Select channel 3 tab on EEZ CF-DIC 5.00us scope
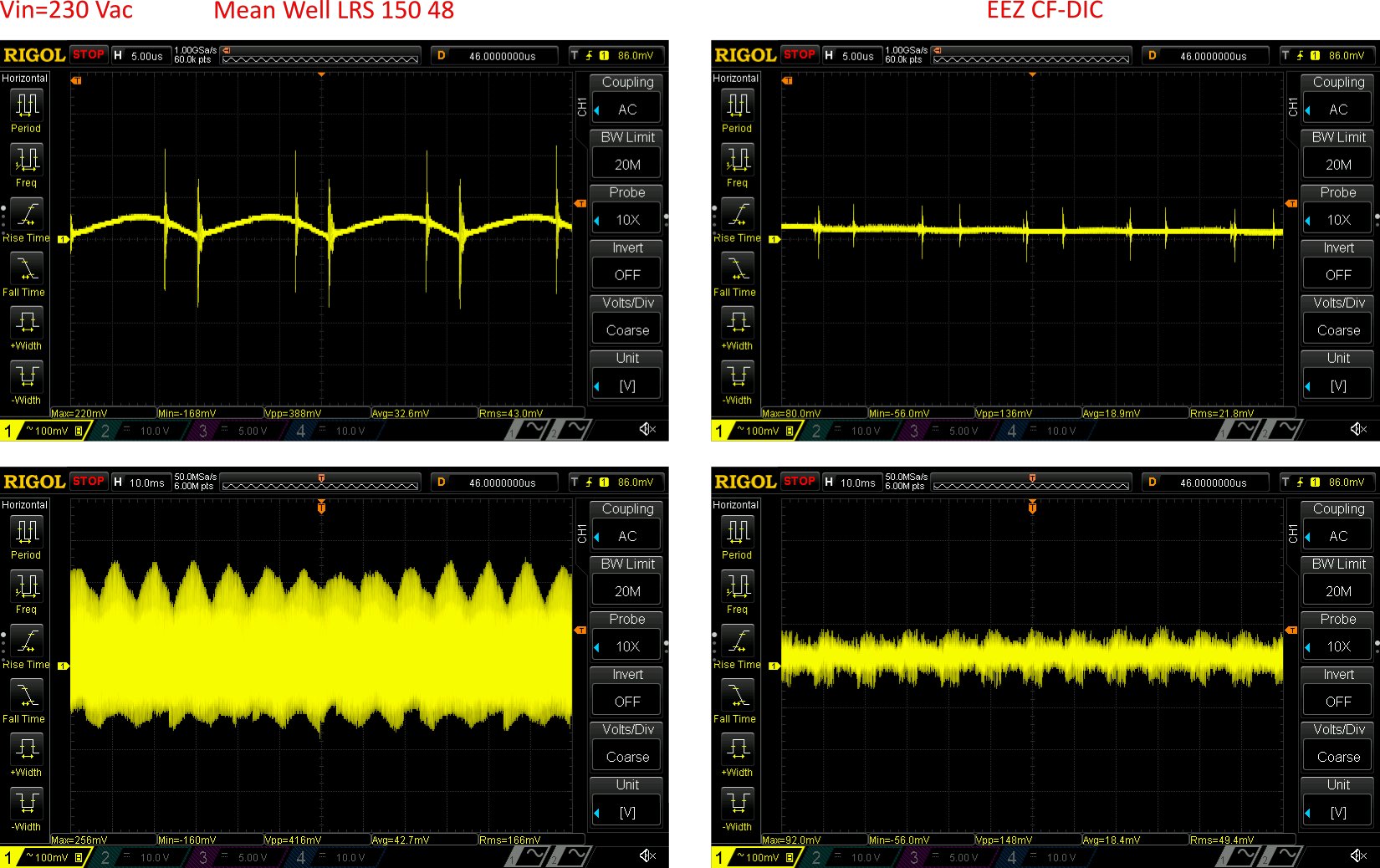 (947, 431)
